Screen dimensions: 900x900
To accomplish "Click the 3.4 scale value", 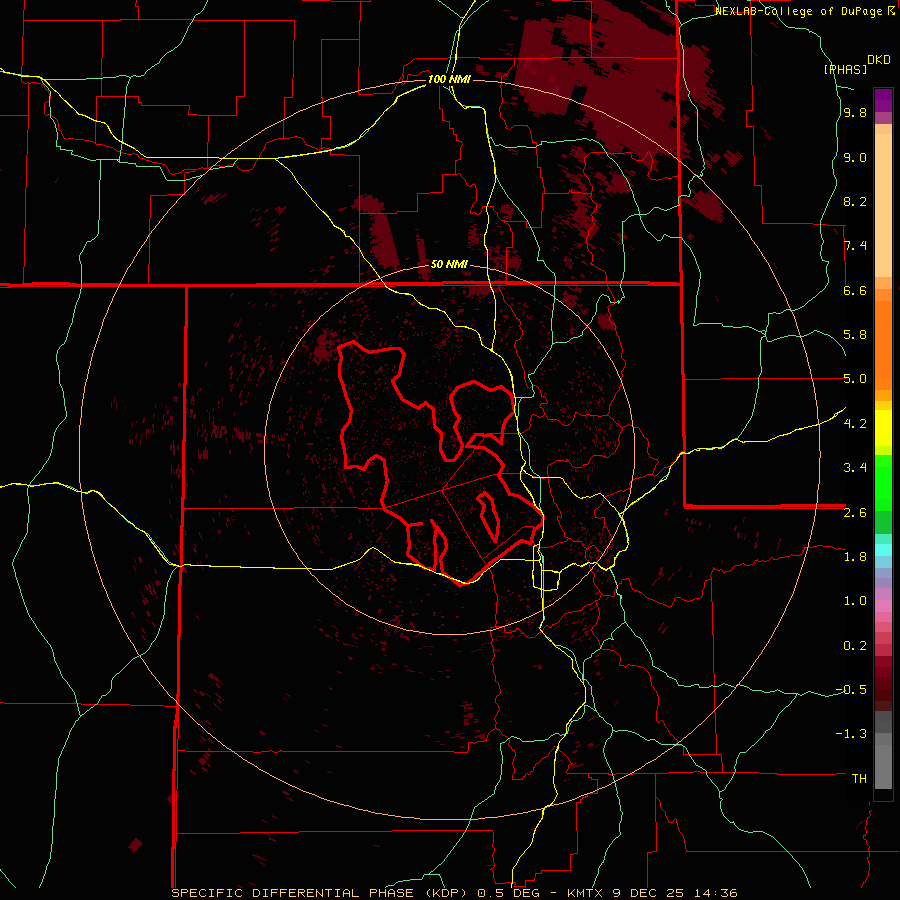I will (x=855, y=468).
